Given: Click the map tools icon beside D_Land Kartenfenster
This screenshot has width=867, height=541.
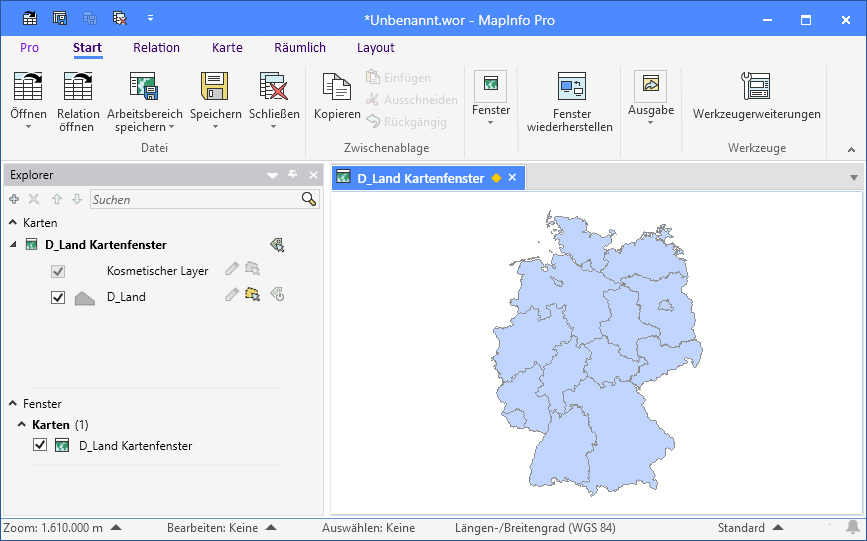Looking at the screenshot, I should click(x=277, y=245).
